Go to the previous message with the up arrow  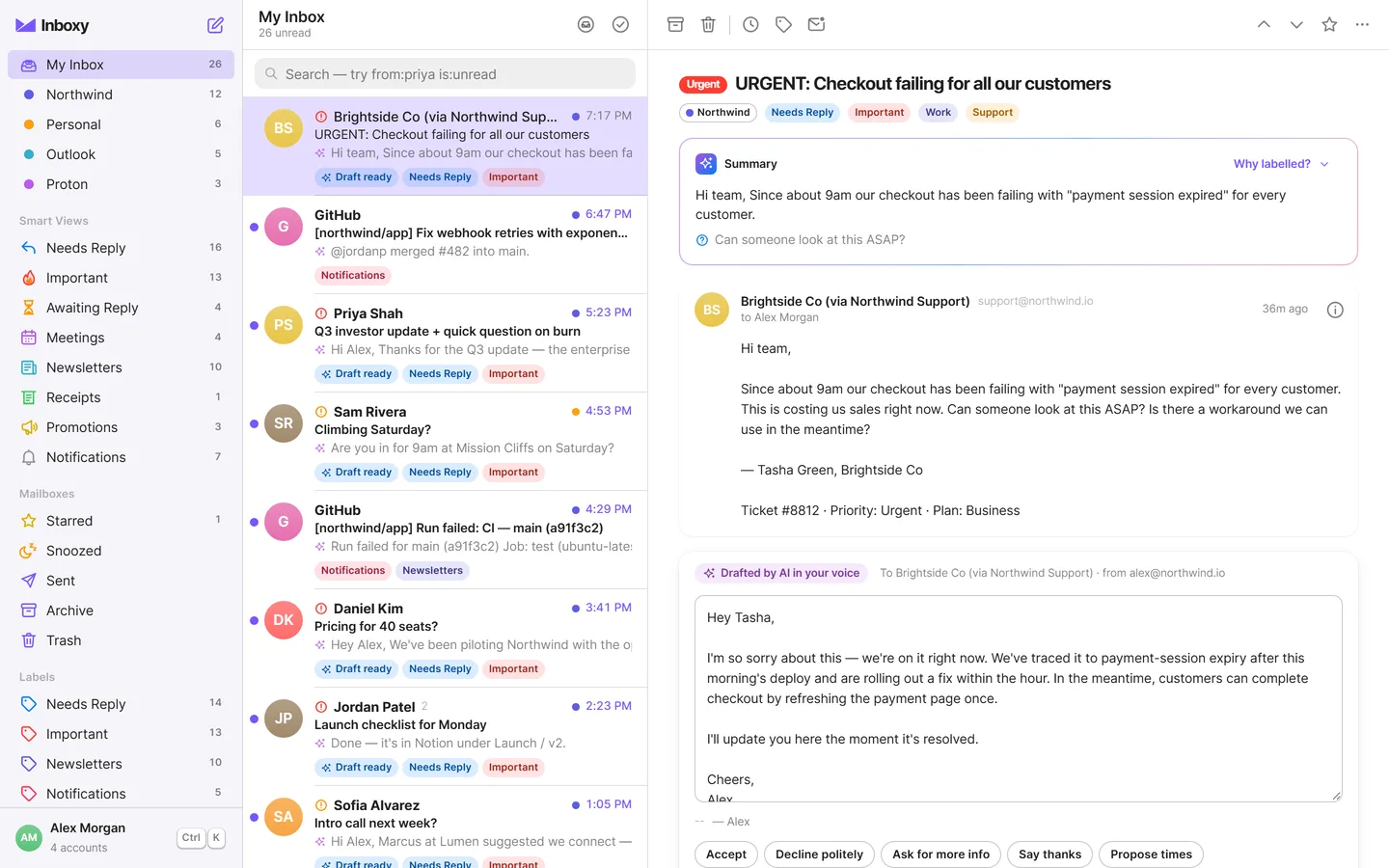click(1264, 24)
